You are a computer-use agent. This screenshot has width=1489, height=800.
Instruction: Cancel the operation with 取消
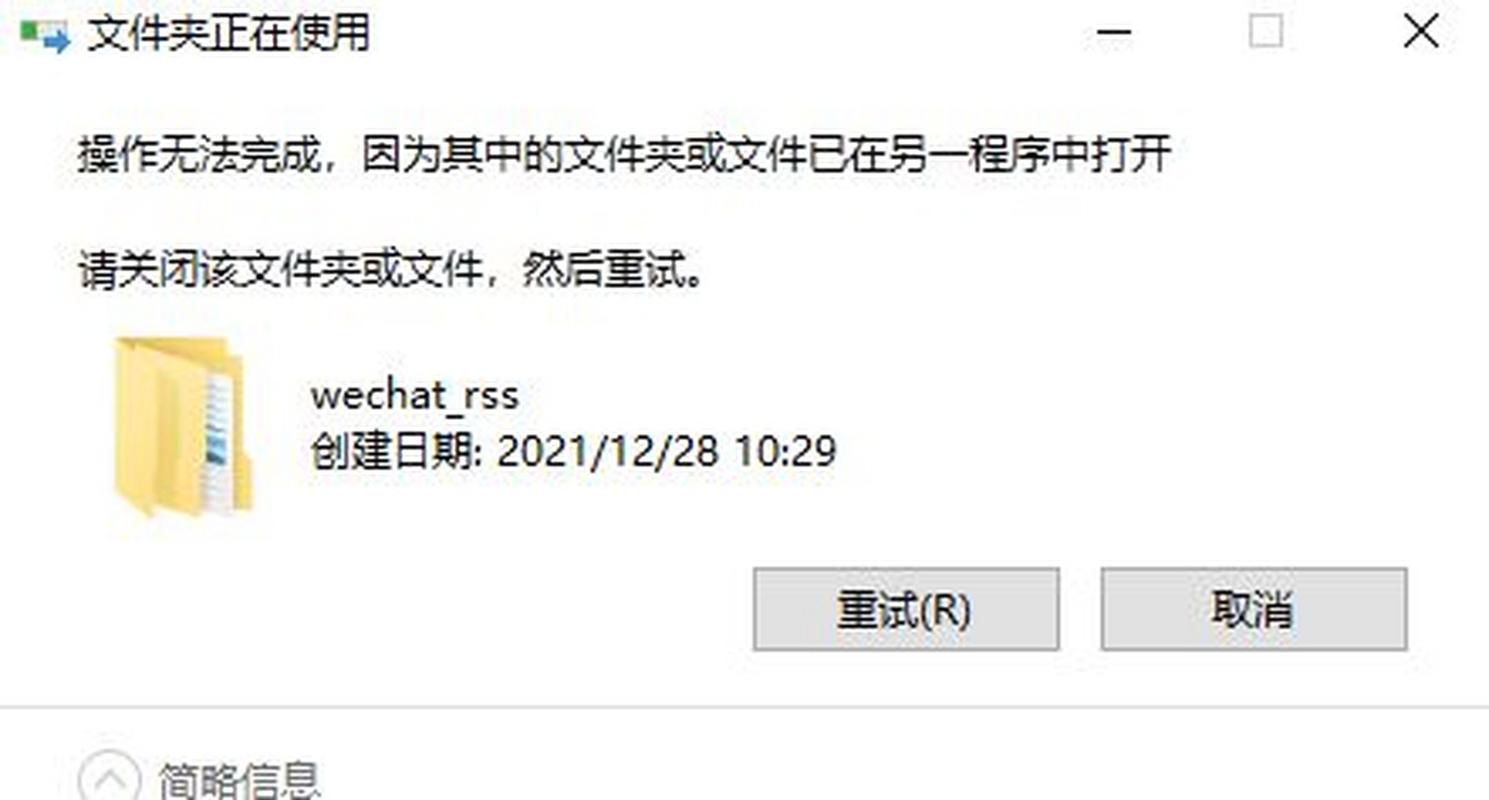coord(1254,609)
